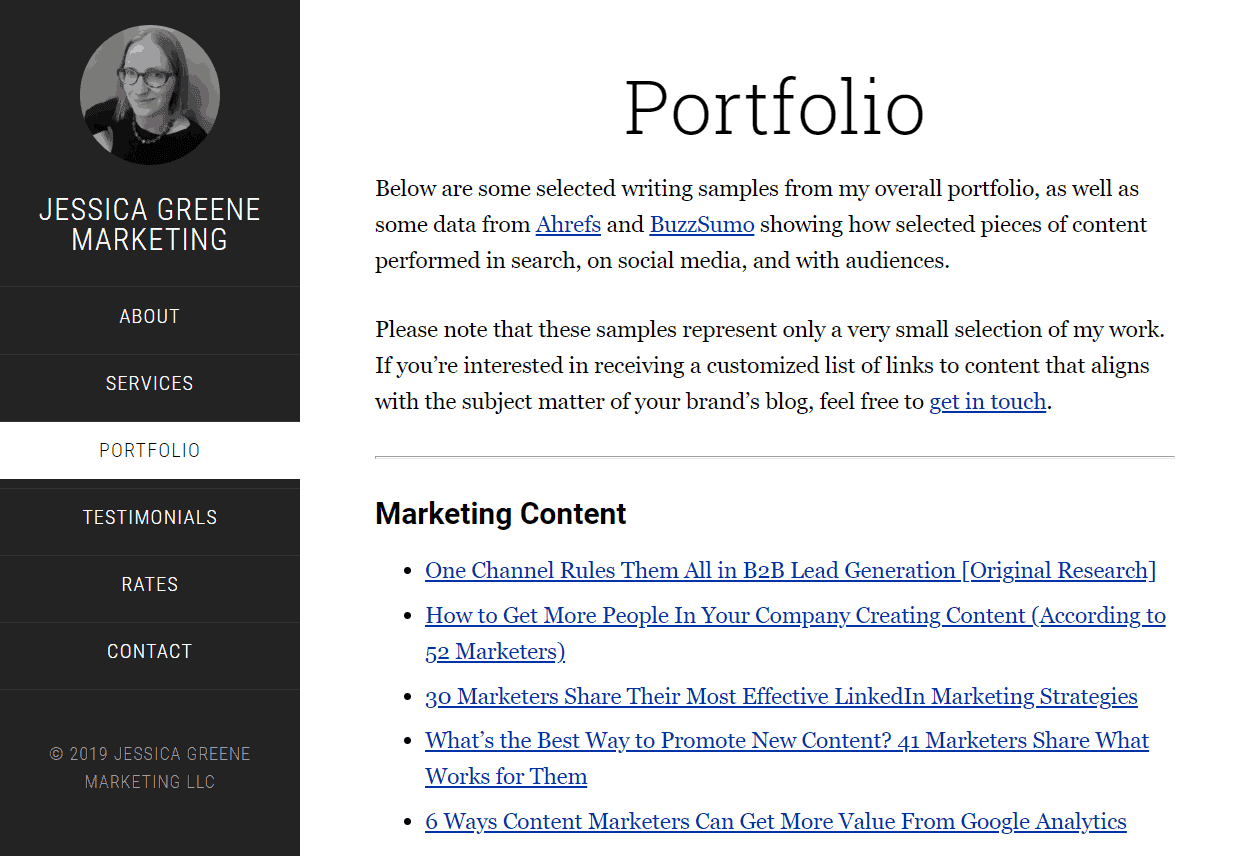The height and width of the screenshot is (856, 1250).
Task: Follow the Ahrefs link
Action: (568, 224)
